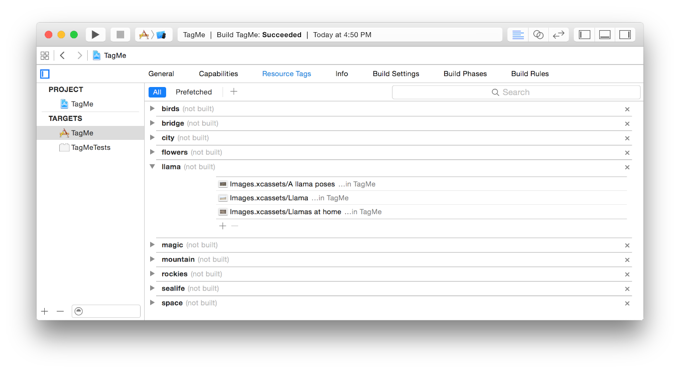Delete the rockies tag

627,275
